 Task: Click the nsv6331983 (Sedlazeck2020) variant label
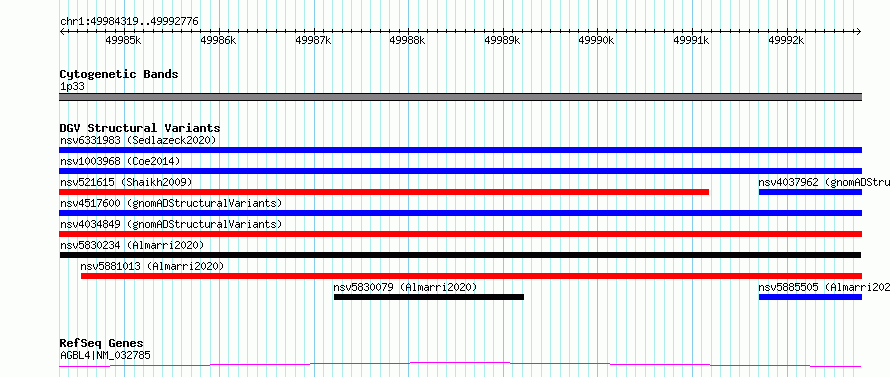coord(138,140)
